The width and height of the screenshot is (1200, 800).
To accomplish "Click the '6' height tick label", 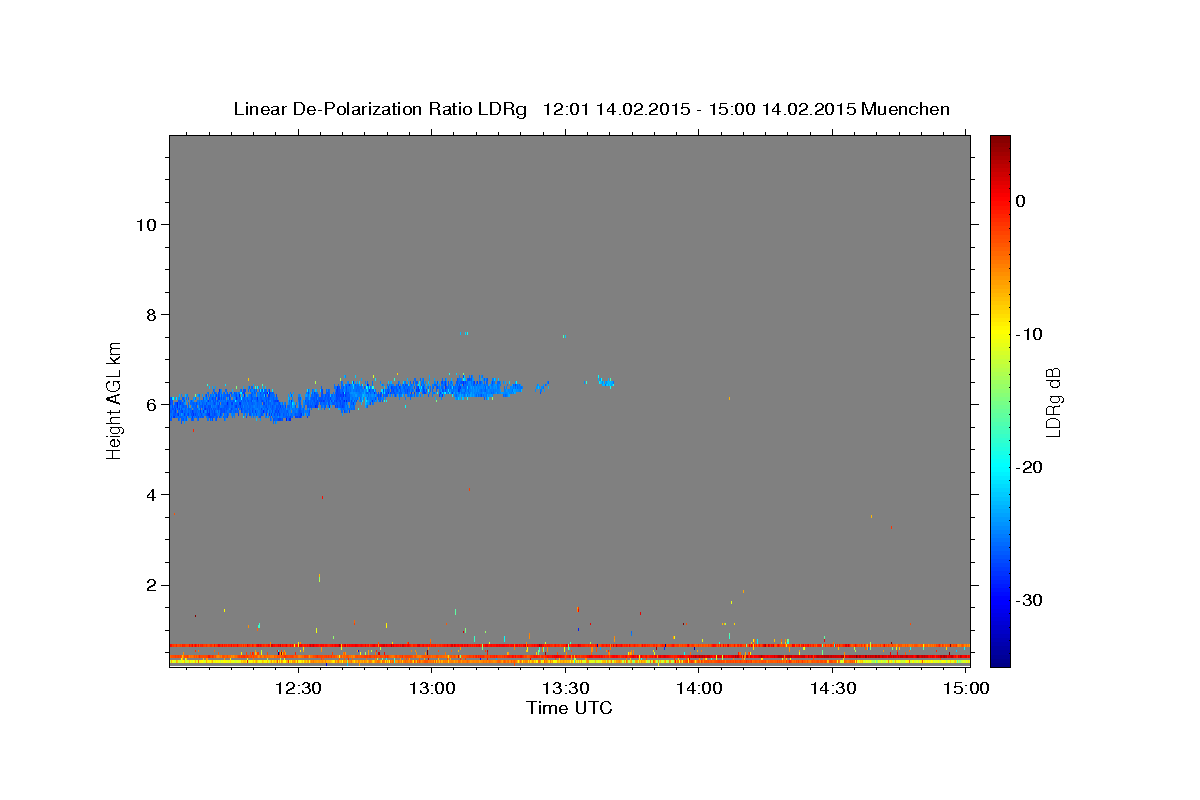I will point(149,404).
